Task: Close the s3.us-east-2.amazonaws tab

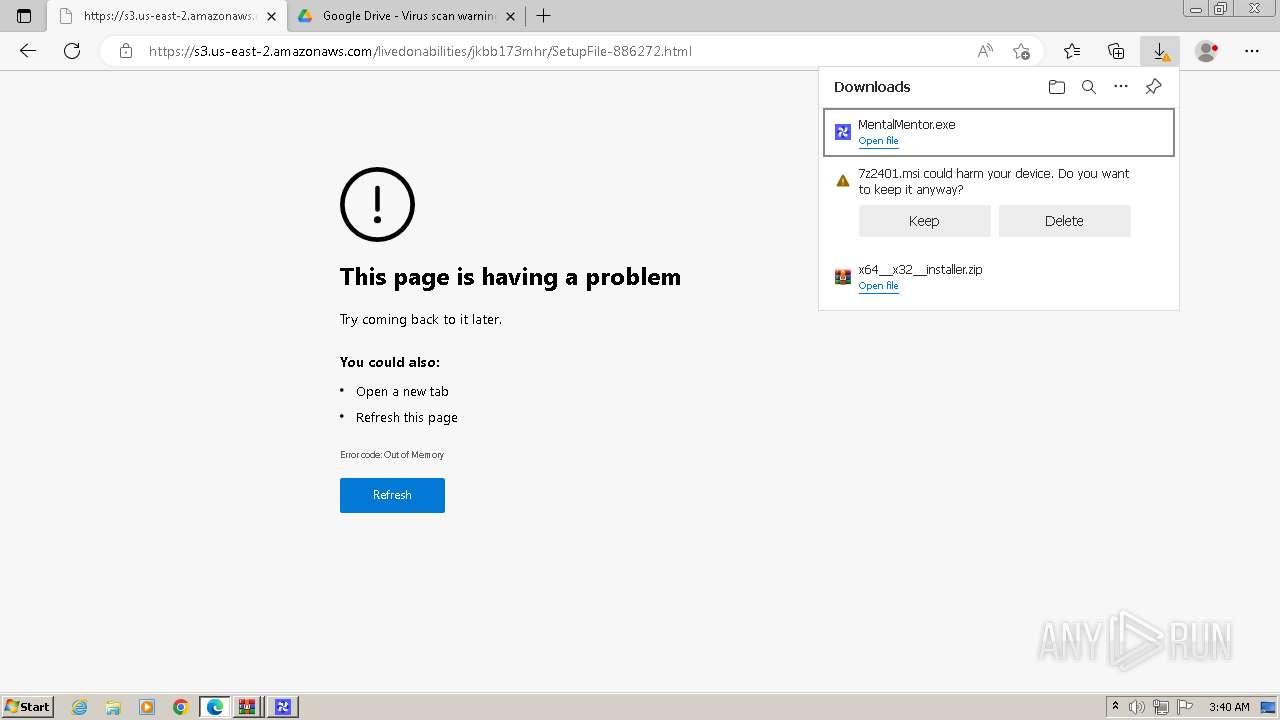Action: click(x=271, y=16)
